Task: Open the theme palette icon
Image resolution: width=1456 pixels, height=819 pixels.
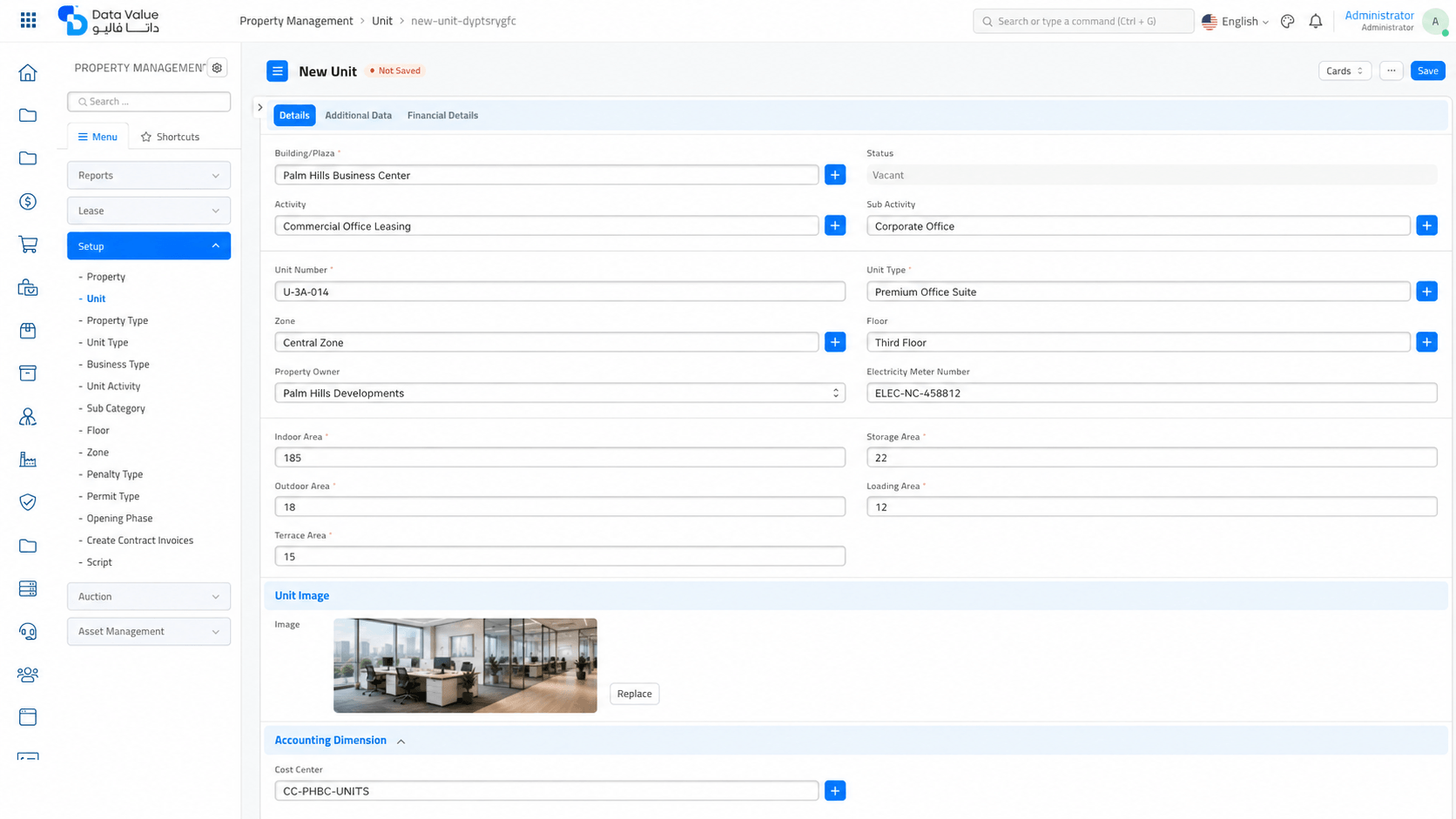Action: click(x=1287, y=21)
